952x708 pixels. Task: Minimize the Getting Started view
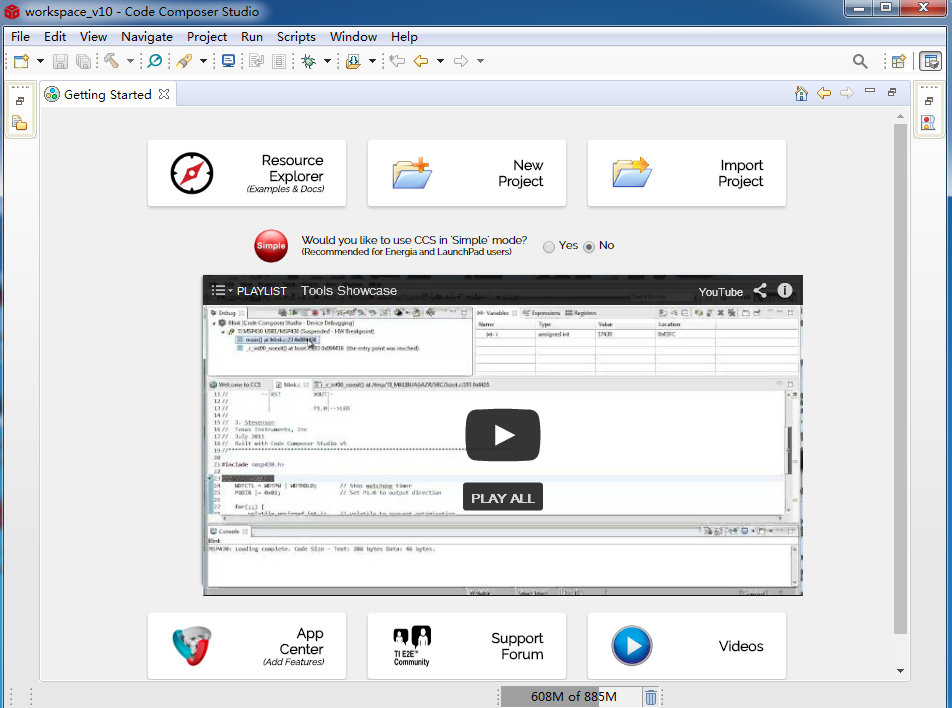tap(870, 91)
